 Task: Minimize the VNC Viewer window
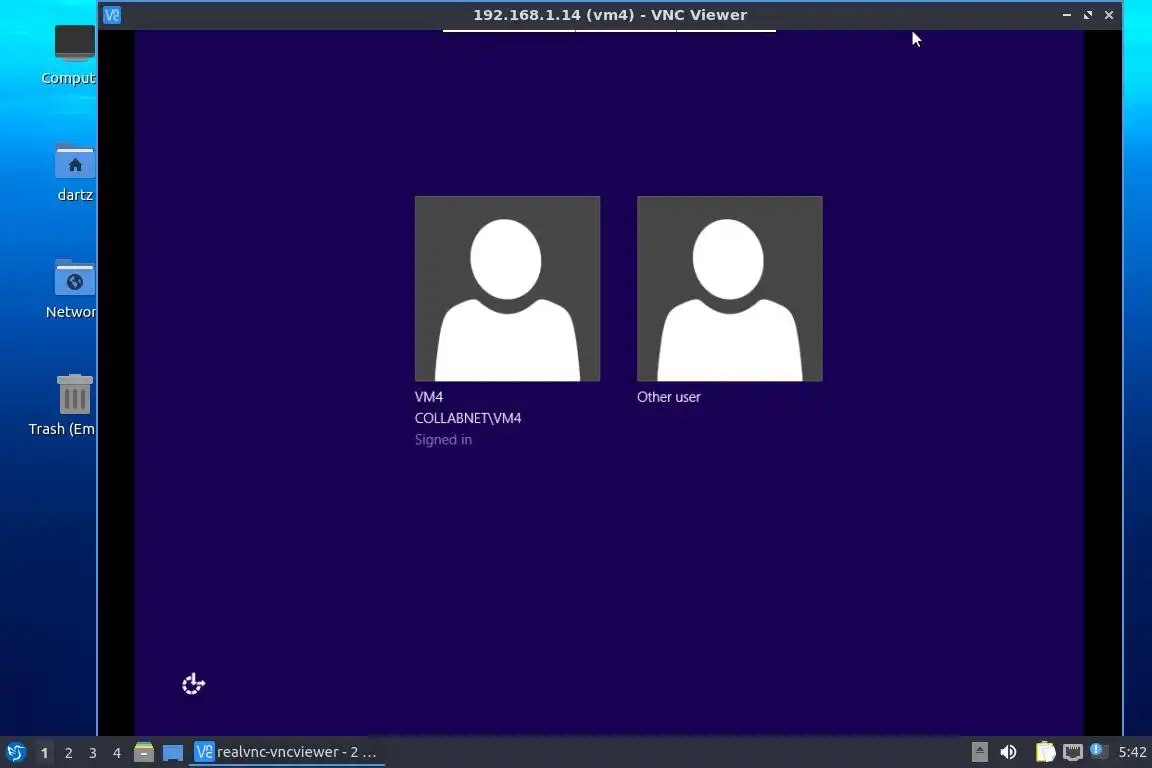coord(1067,15)
